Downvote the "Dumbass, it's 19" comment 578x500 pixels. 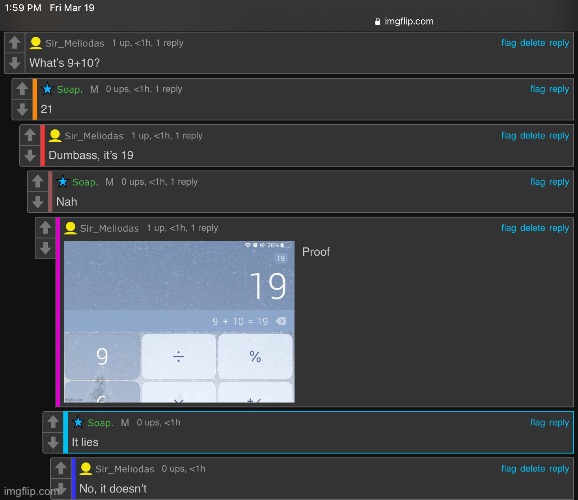point(30,156)
